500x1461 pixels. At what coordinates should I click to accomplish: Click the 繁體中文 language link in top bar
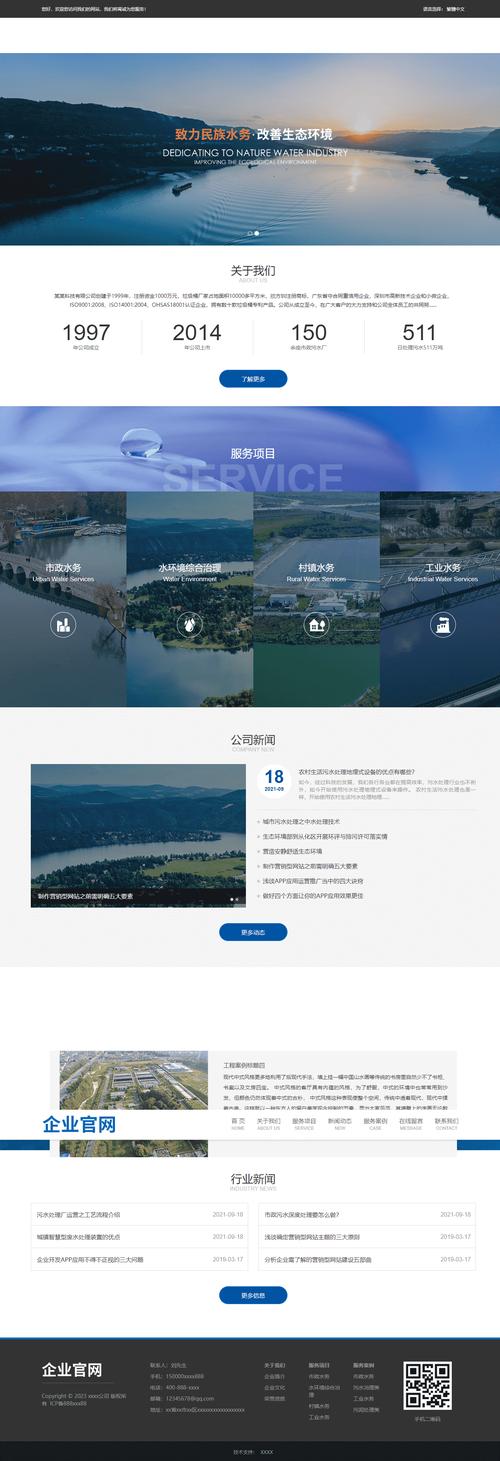(453, 8)
